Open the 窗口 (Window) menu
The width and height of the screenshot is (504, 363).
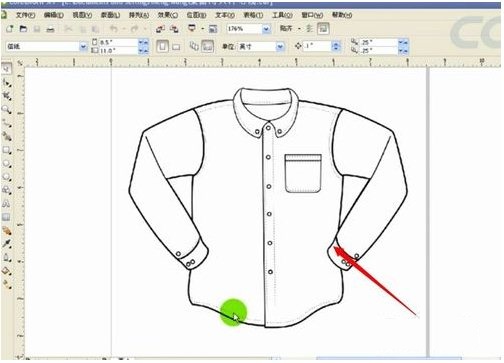312,15
